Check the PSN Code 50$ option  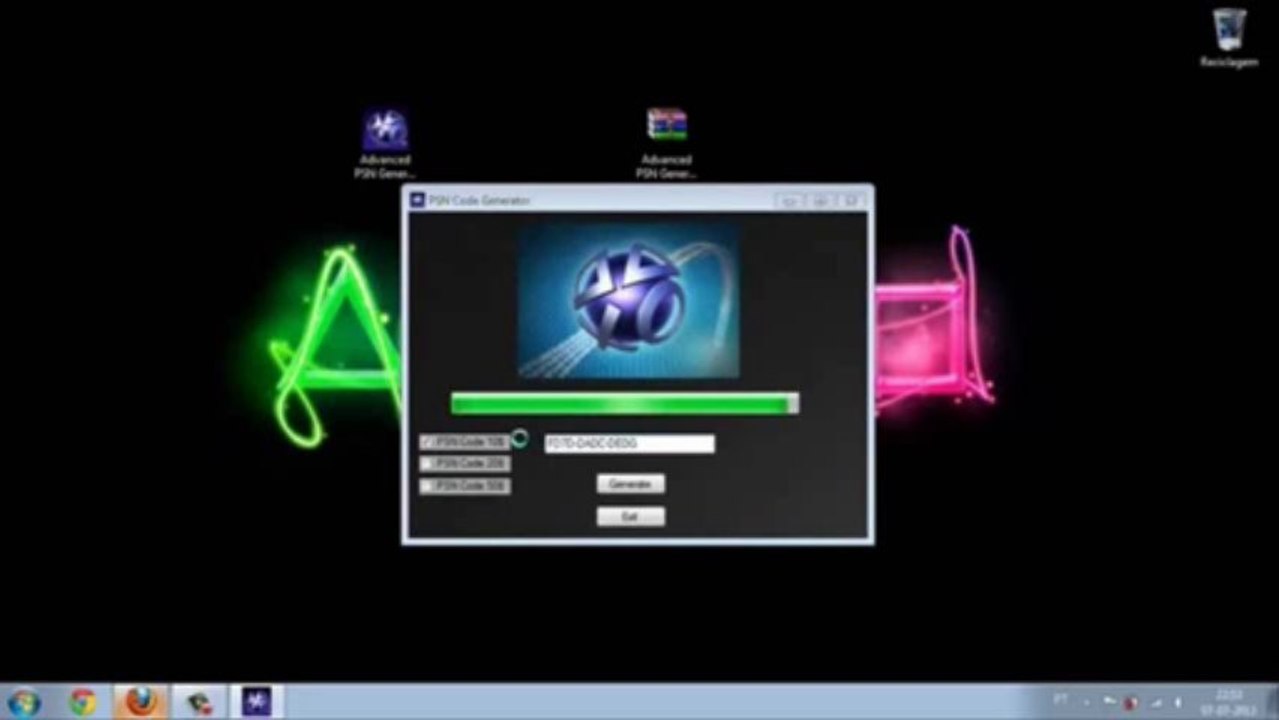pyautogui.click(x=428, y=486)
